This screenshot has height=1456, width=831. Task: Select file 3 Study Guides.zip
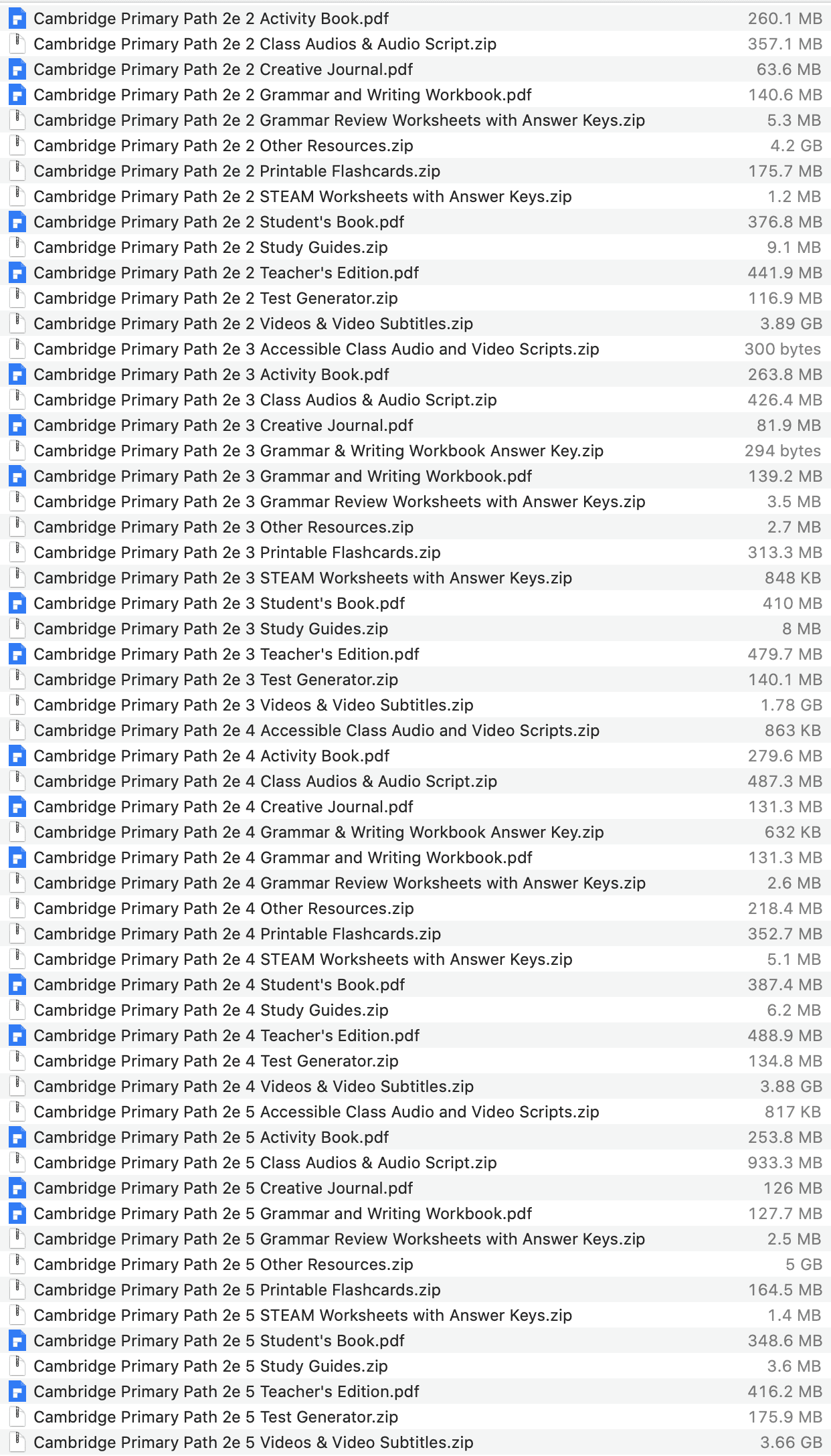pyautogui.click(x=415, y=629)
